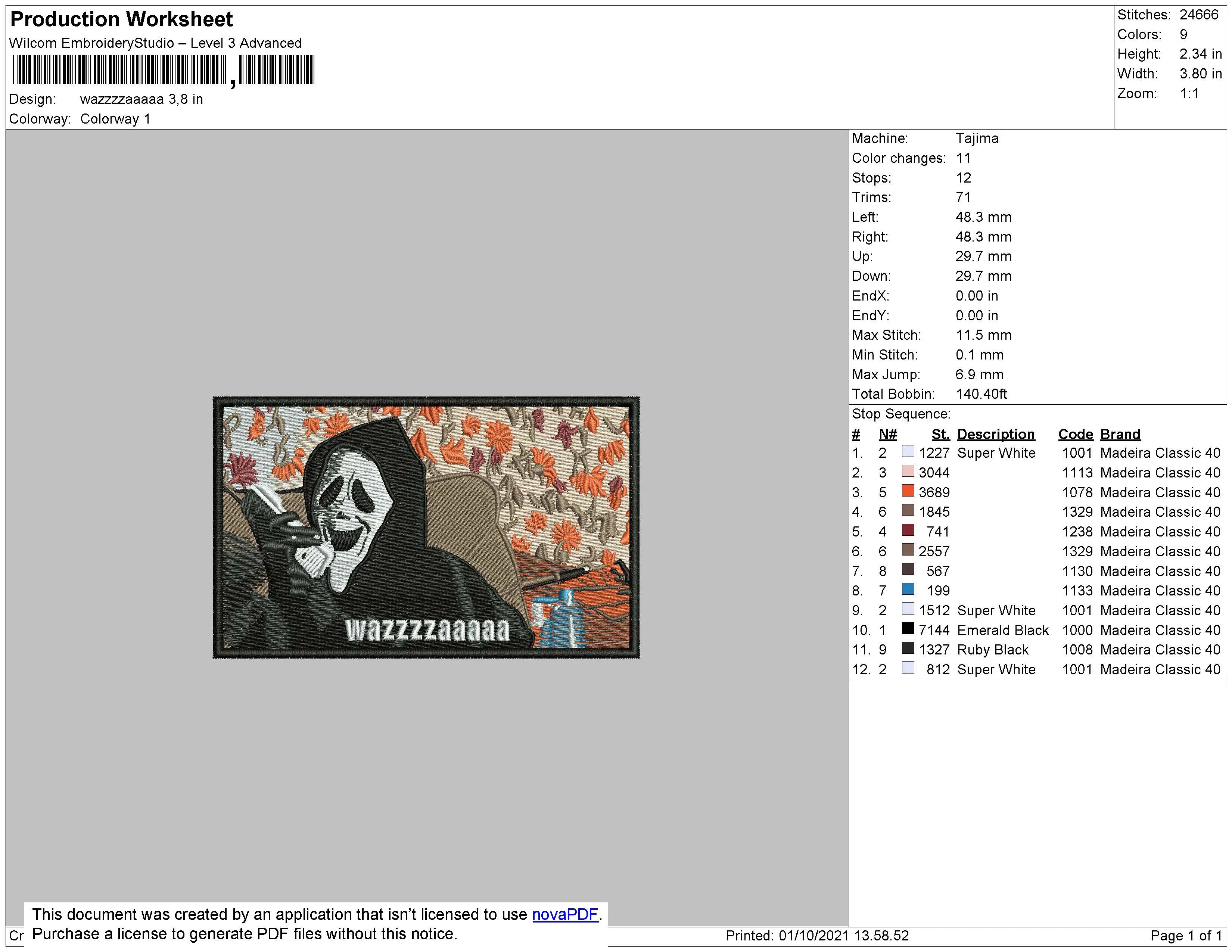Click the 'Page 1 of 1' footer text
The width and height of the screenshot is (1232, 952).
1186,936
